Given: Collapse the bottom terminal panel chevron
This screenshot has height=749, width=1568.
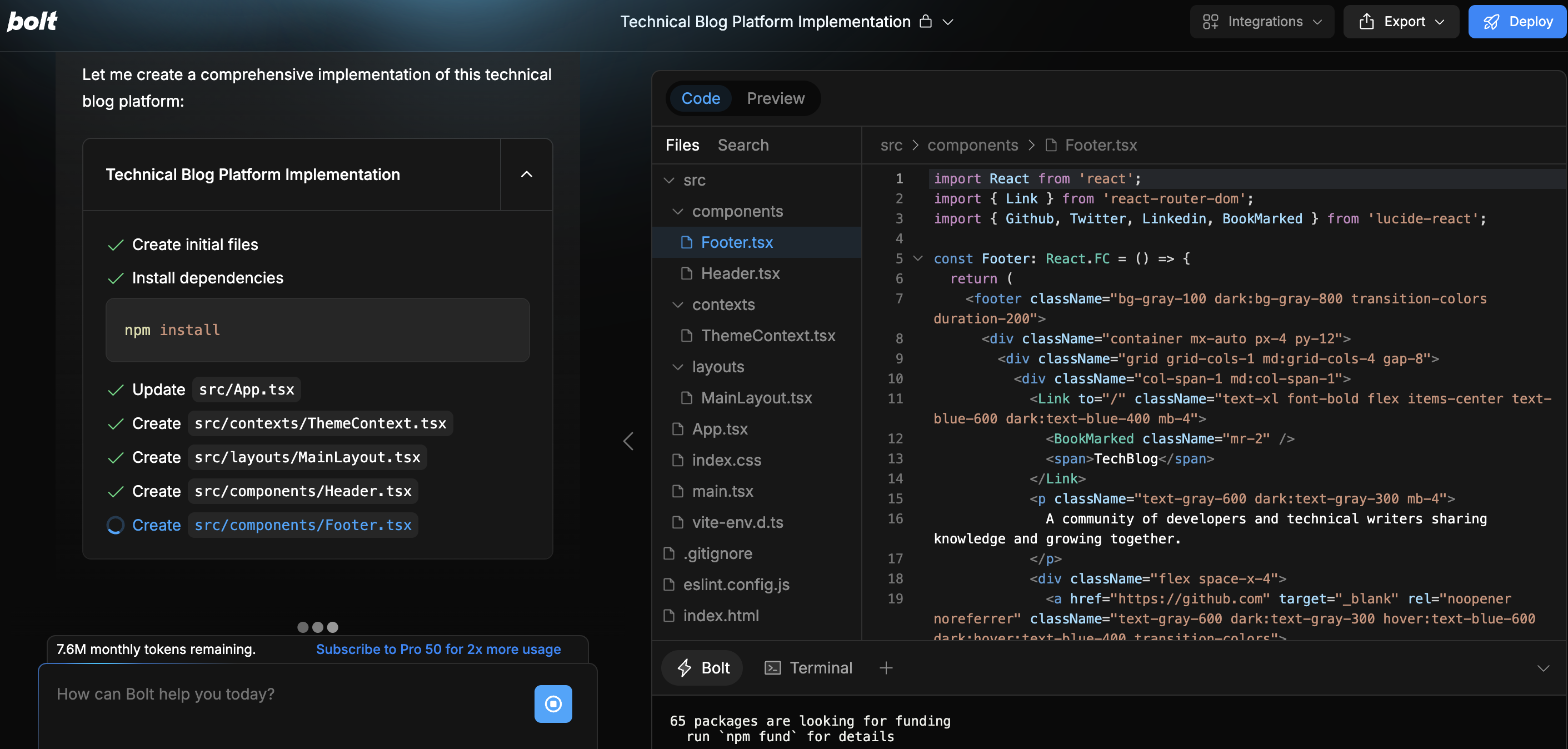Looking at the screenshot, I should (1543, 668).
